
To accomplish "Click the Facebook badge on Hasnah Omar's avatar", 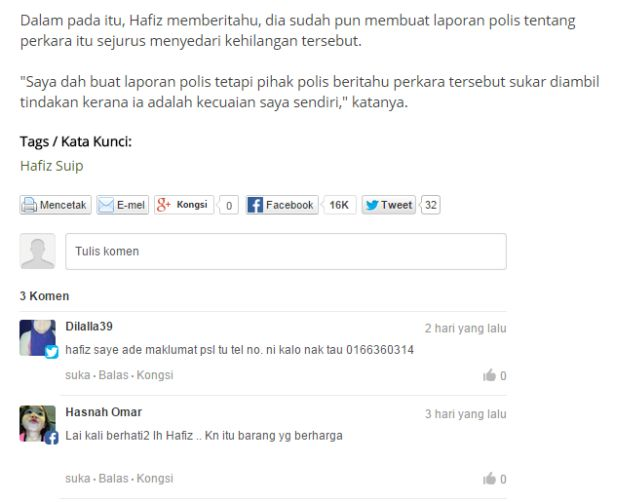I will [51, 438].
